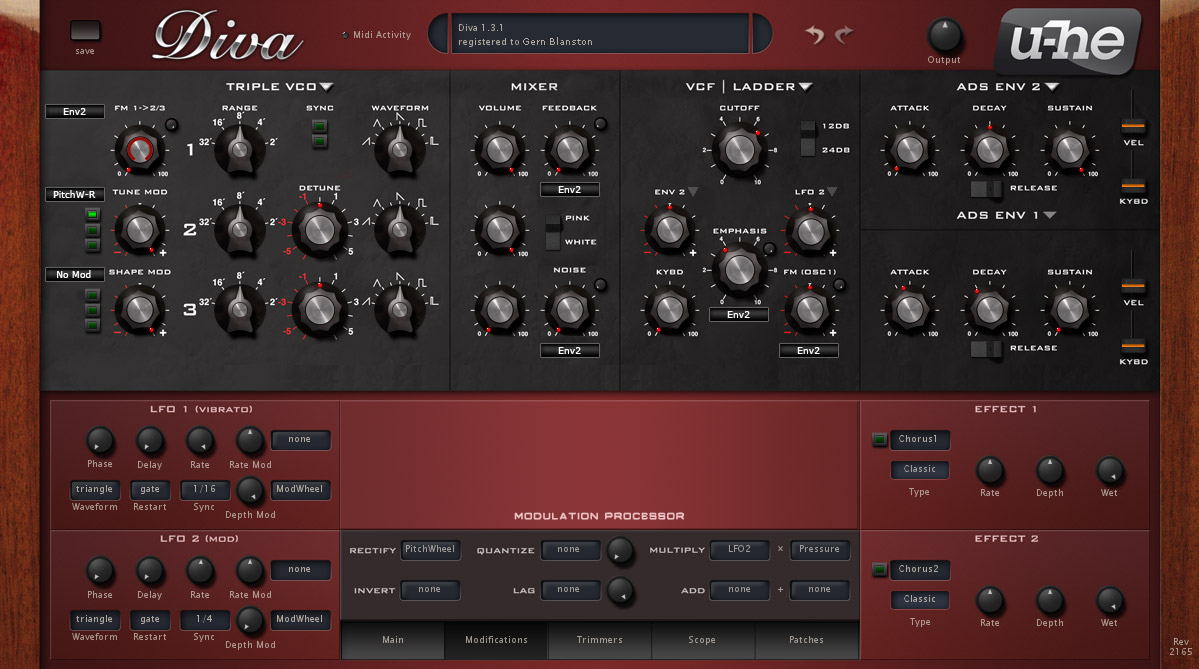Click ADS Env 1 Decay knob
Viewport: 1199px width, 669px height.
989,310
